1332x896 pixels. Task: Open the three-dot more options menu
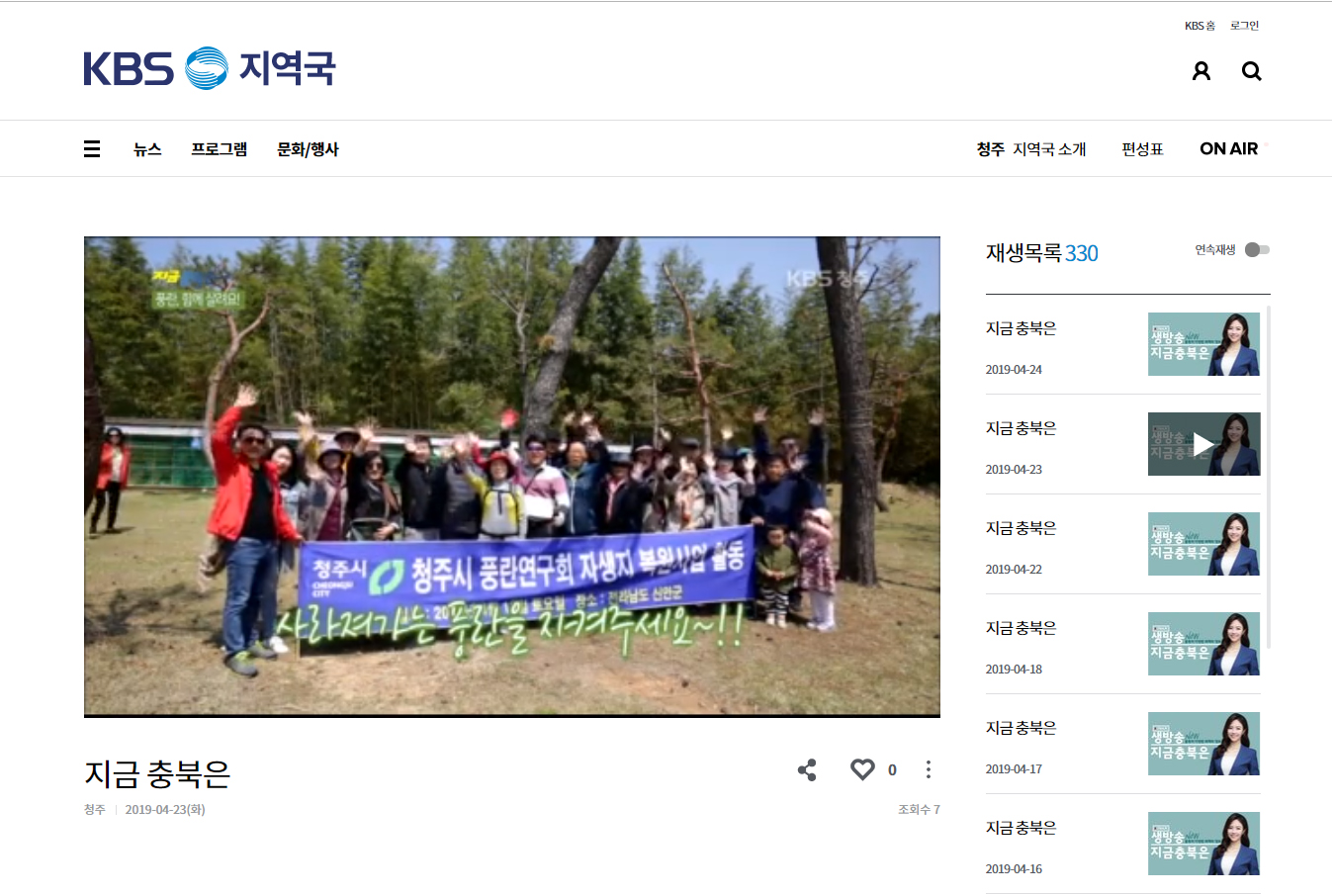pyautogui.click(x=928, y=769)
